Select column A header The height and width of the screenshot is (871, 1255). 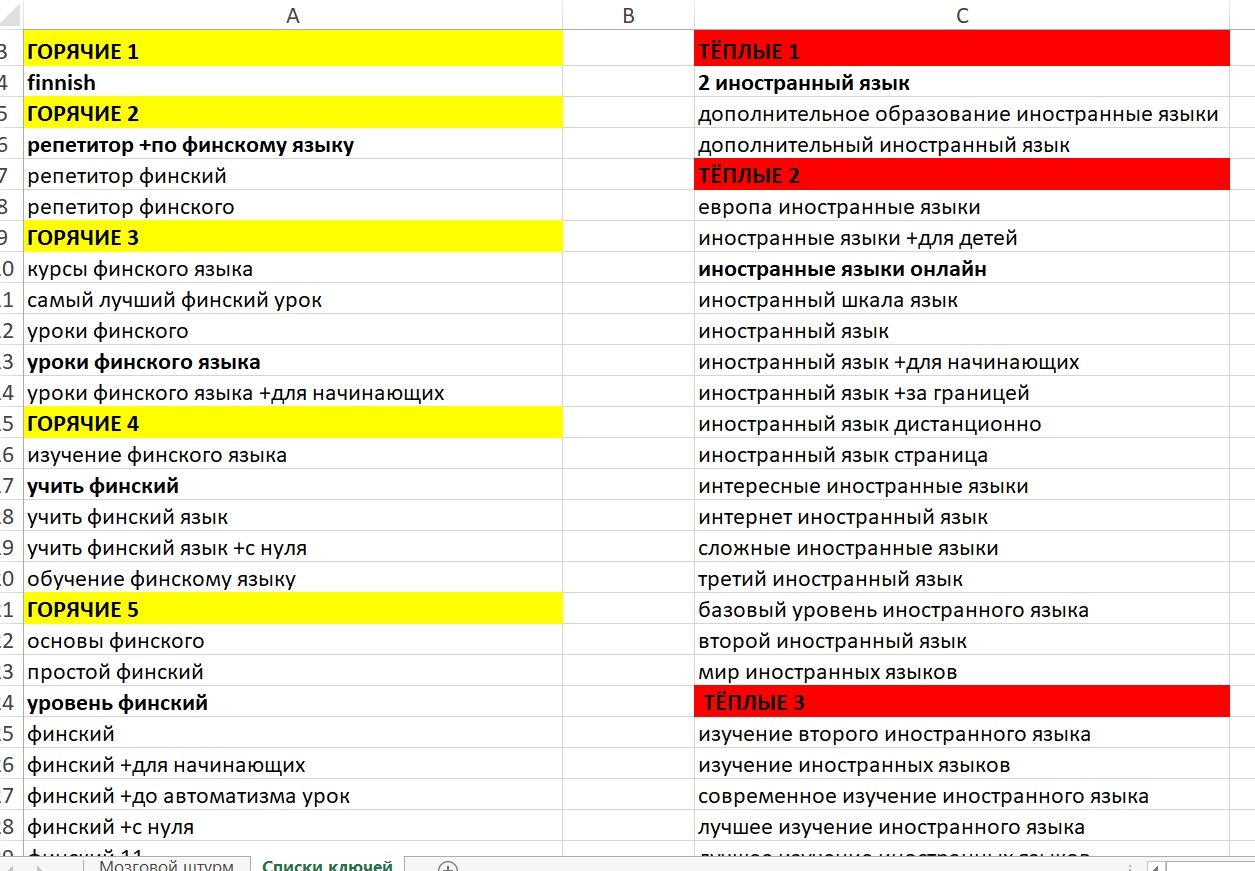pyautogui.click(x=293, y=15)
